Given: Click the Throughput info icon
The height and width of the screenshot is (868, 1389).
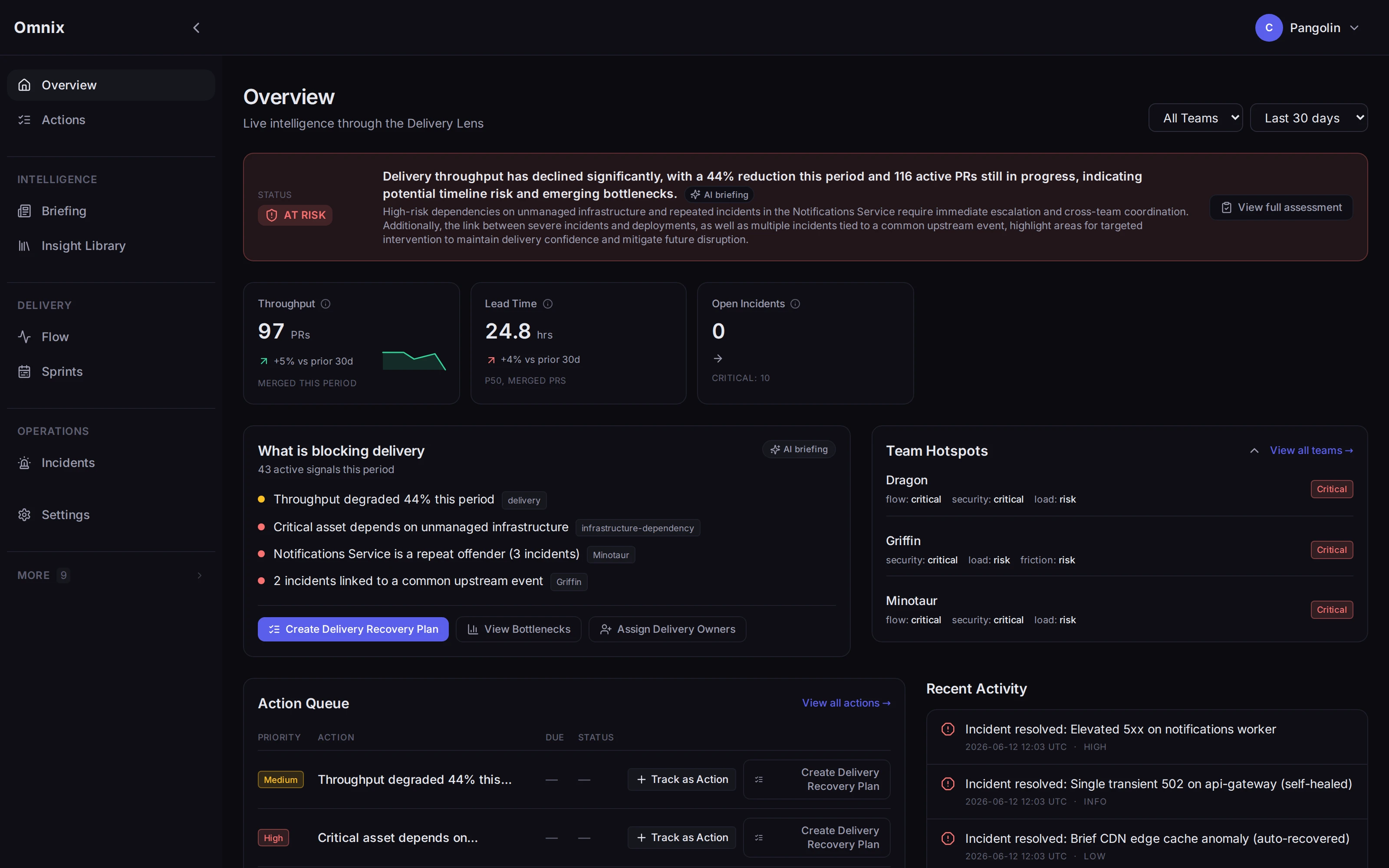Looking at the screenshot, I should coord(326,304).
